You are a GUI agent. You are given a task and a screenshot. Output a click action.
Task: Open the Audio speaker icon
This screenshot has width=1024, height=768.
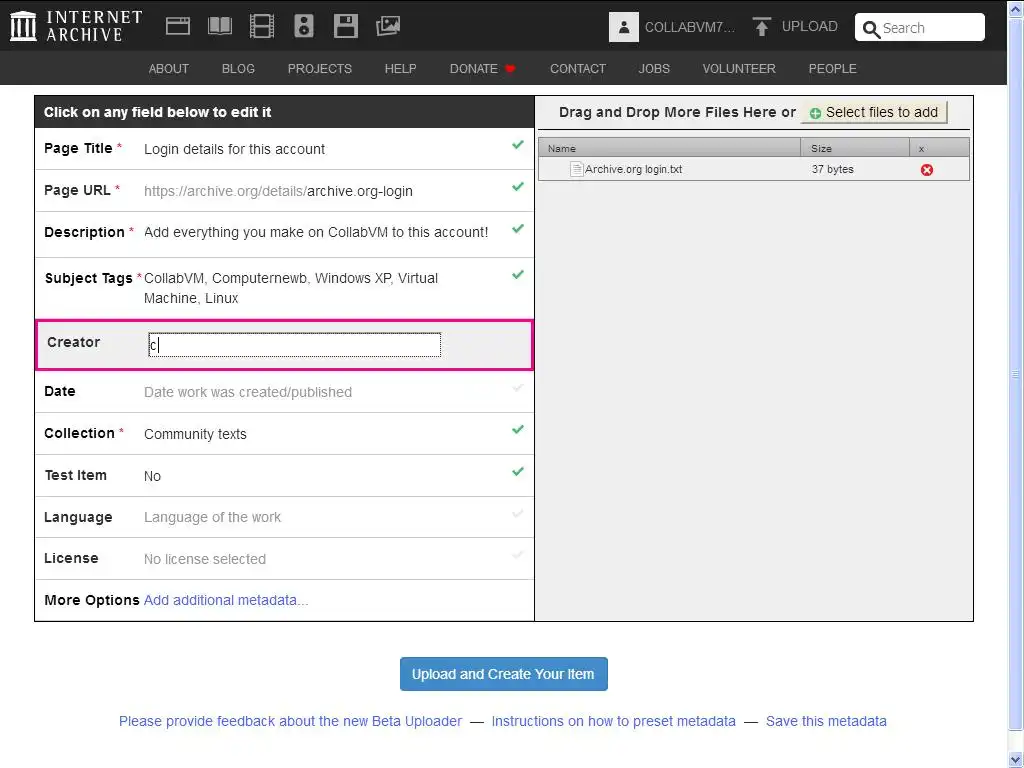(x=304, y=26)
